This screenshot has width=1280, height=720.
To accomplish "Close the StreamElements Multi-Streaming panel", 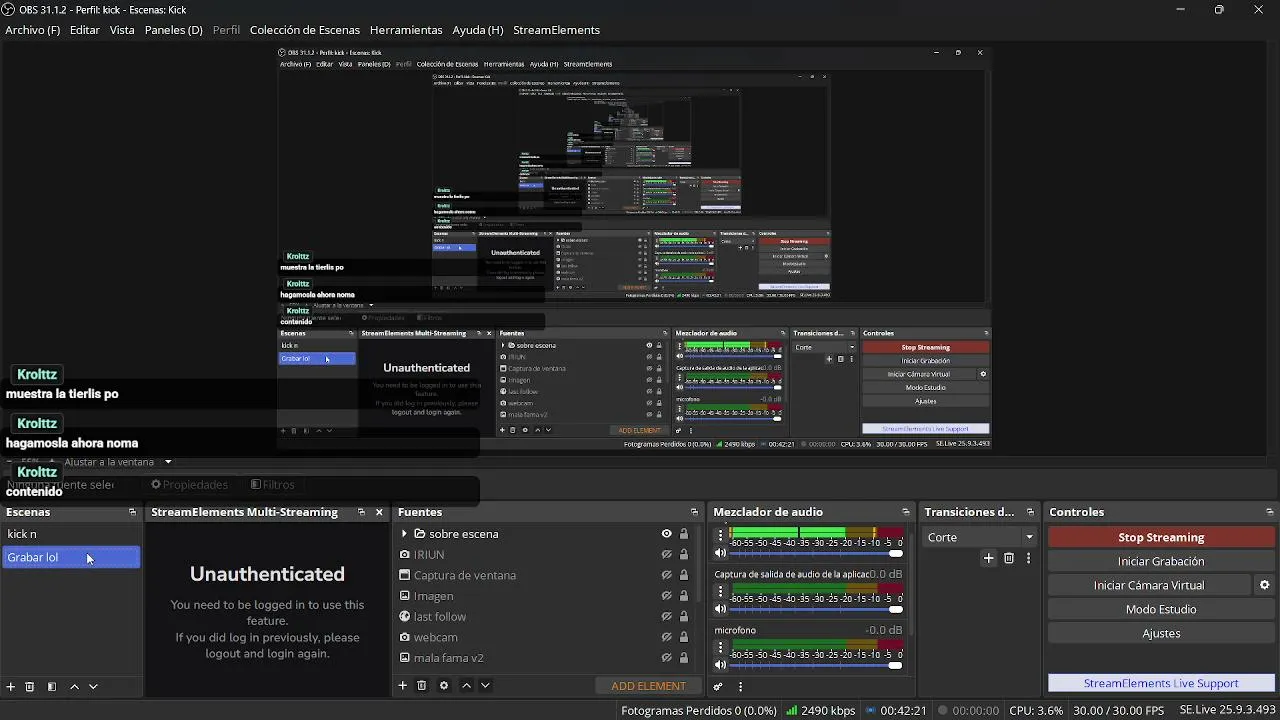I will click(x=379, y=512).
